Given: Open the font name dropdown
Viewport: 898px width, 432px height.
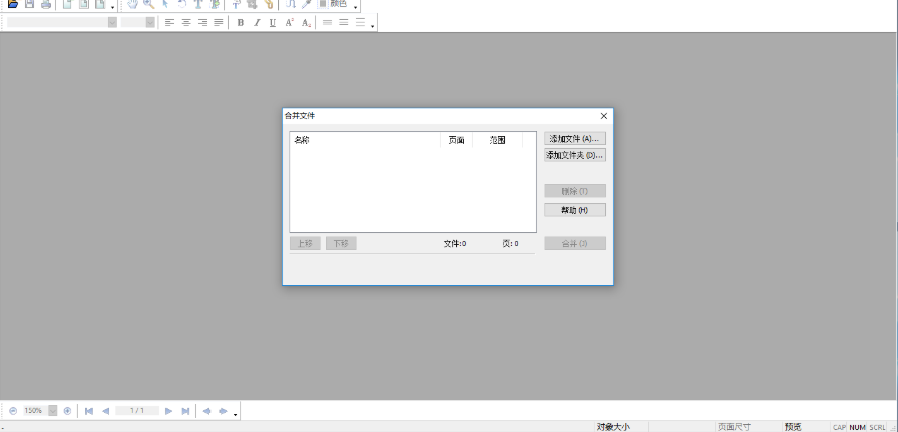Looking at the screenshot, I should point(112,22).
